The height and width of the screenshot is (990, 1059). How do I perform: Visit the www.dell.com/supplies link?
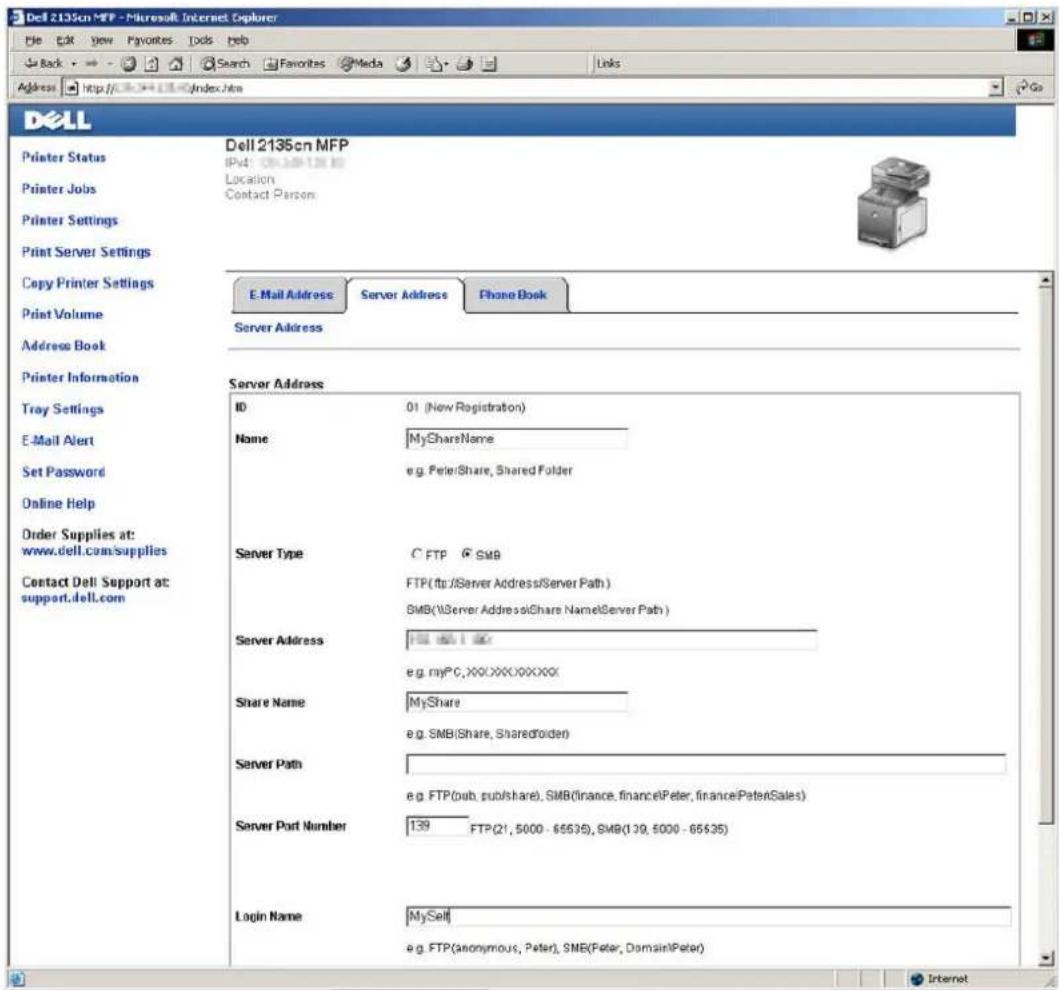(x=94, y=551)
